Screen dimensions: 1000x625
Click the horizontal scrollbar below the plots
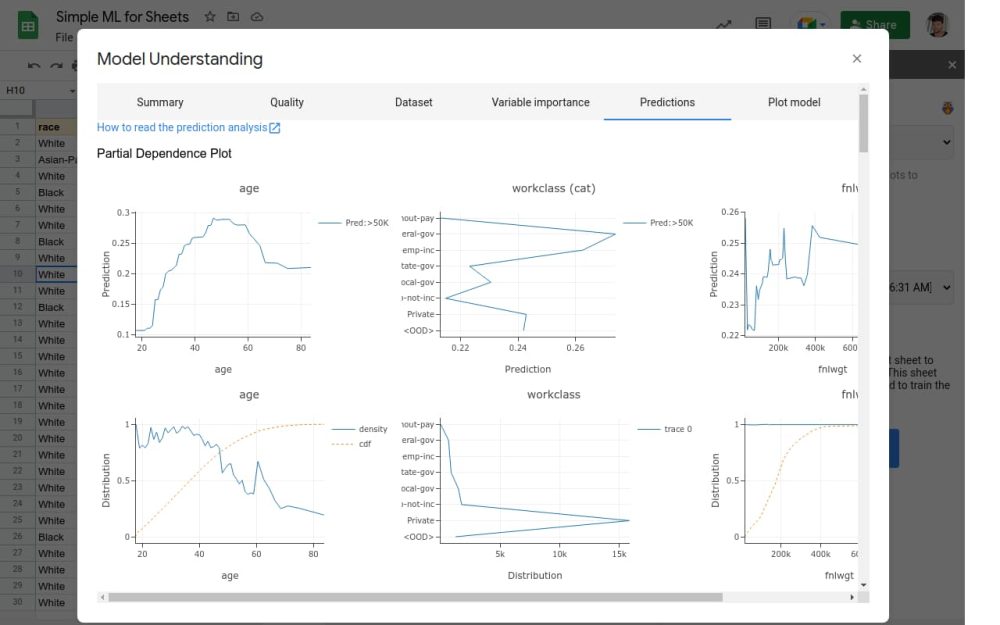coord(415,597)
